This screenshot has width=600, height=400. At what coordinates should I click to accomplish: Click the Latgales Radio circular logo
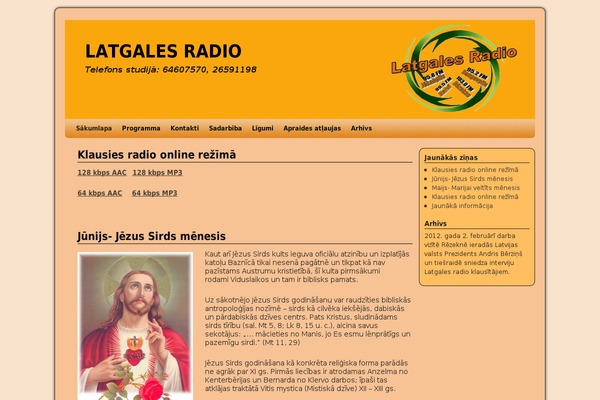pyautogui.click(x=454, y=69)
